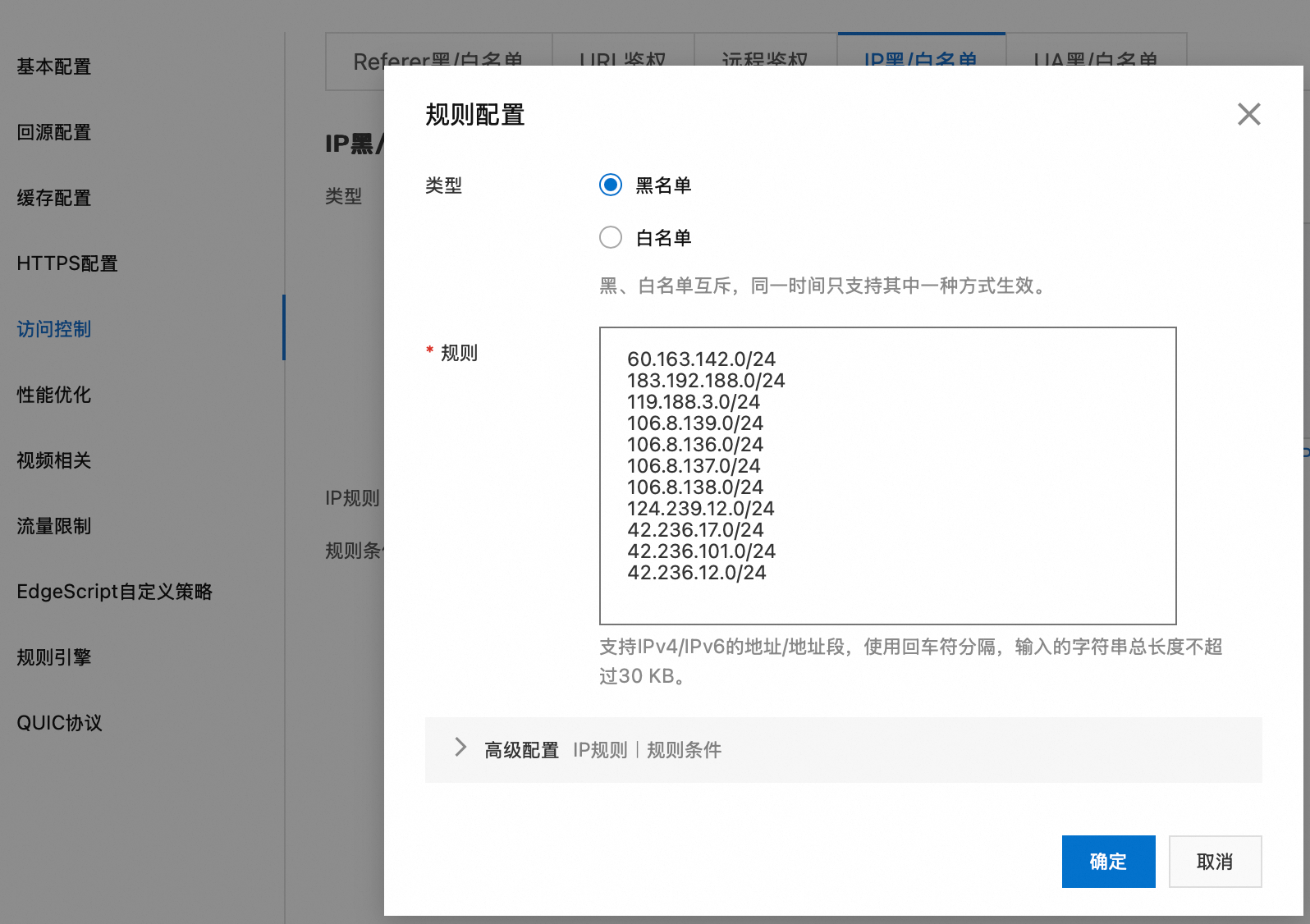The image size is (1310, 924).
Task: Confirm with the 确定 button
Action: click(x=1108, y=862)
